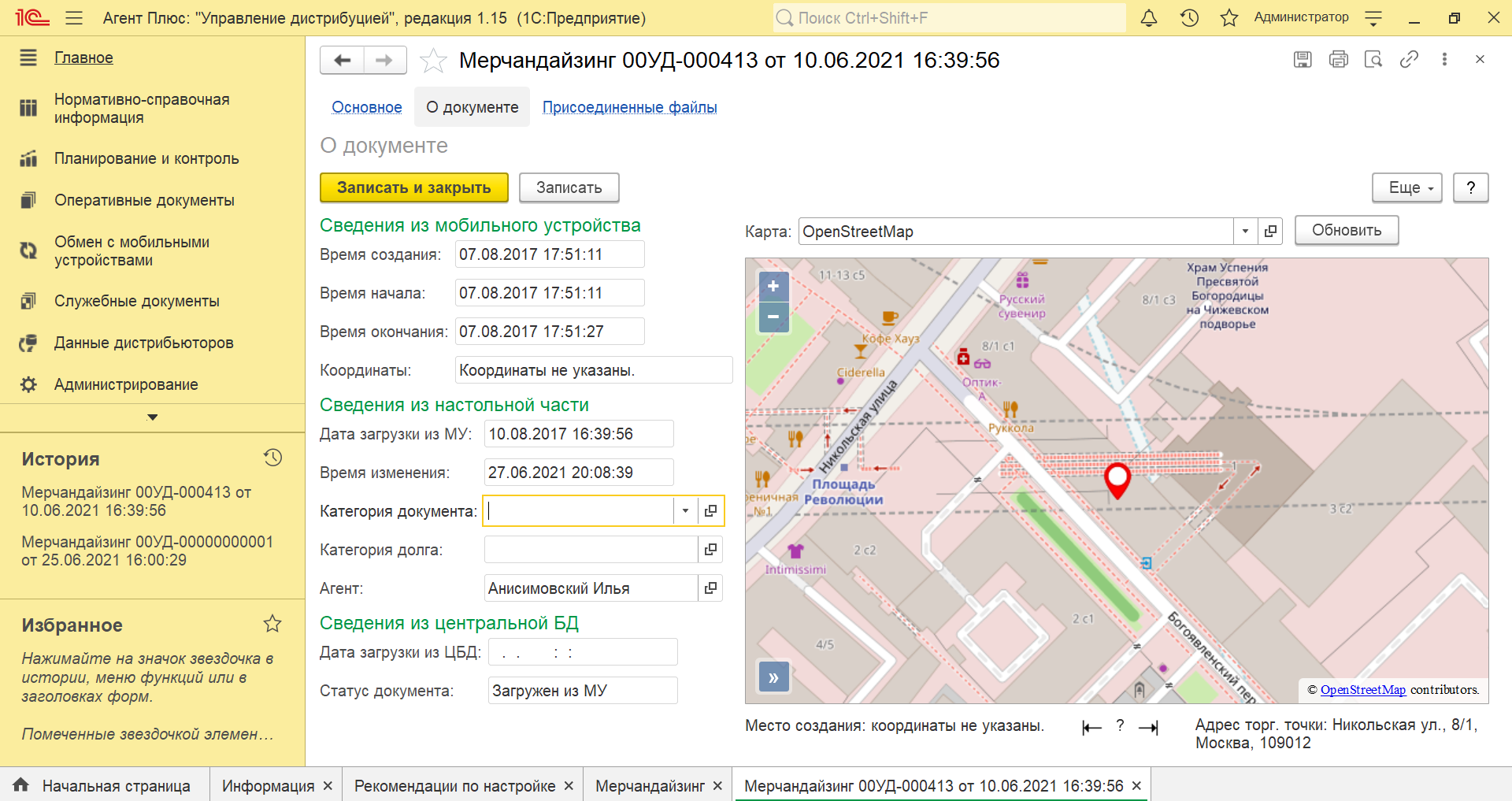This screenshot has width=1512, height=801.
Task: Click the Дата загрузки из ЦБД field
Action: (583, 652)
